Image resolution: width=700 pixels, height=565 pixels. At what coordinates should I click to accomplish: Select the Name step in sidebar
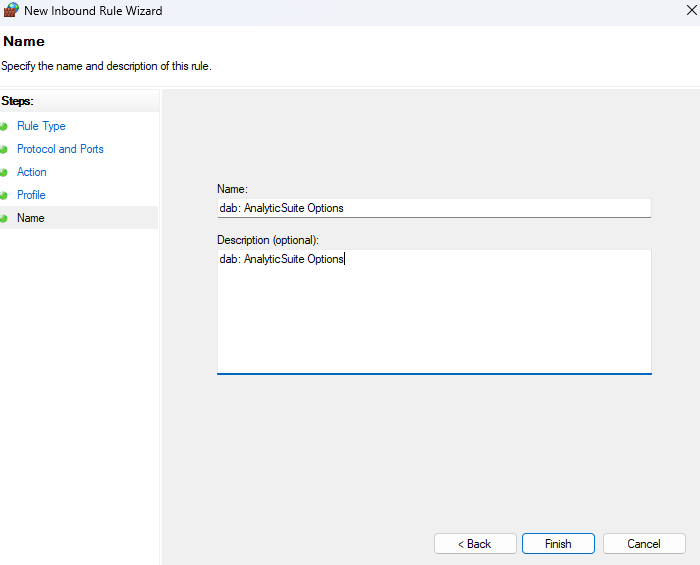point(31,218)
